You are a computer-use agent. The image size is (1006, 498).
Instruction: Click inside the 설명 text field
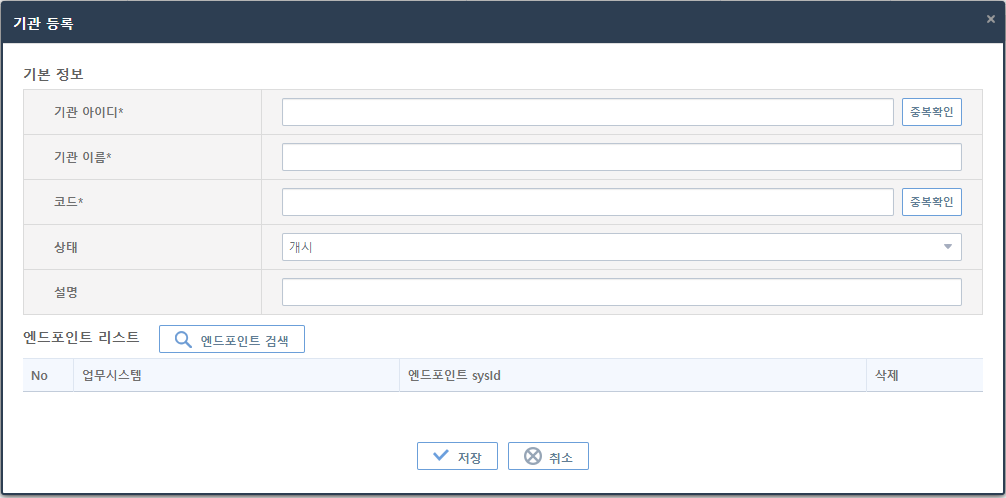(x=621, y=292)
